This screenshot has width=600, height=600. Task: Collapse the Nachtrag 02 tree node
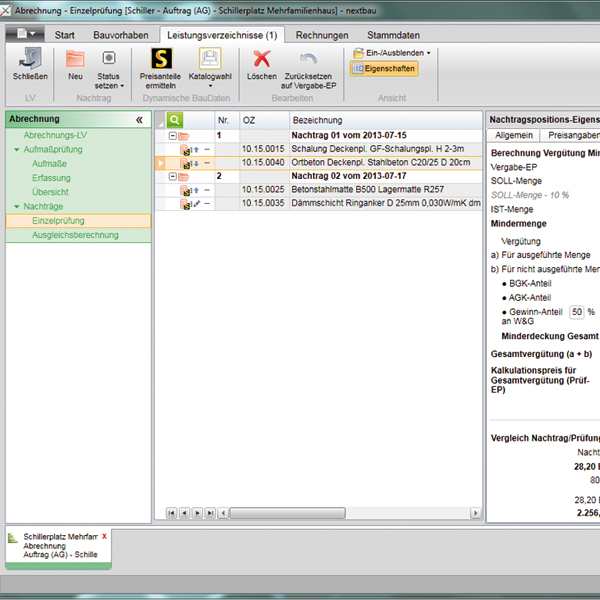[172, 176]
